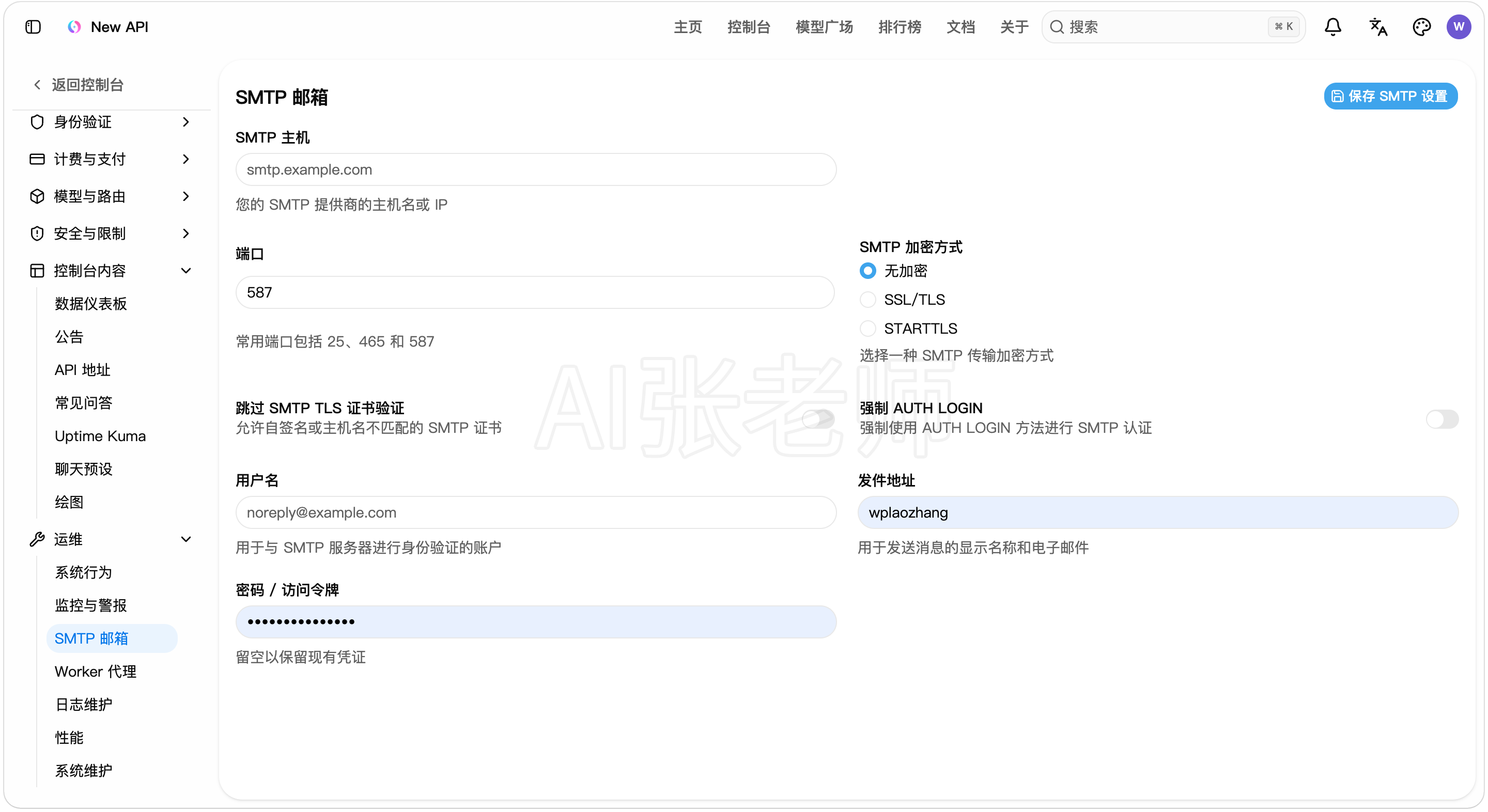Image resolution: width=1488 pixels, height=812 pixels.
Task: Select the SSL/TLS encryption option
Action: click(867, 300)
